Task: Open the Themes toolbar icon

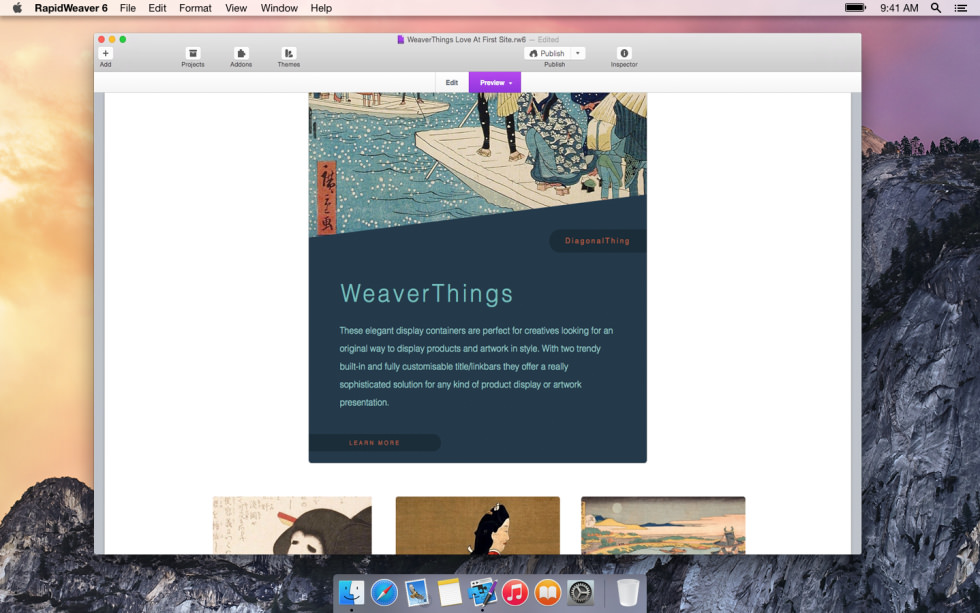Action: pos(289,54)
